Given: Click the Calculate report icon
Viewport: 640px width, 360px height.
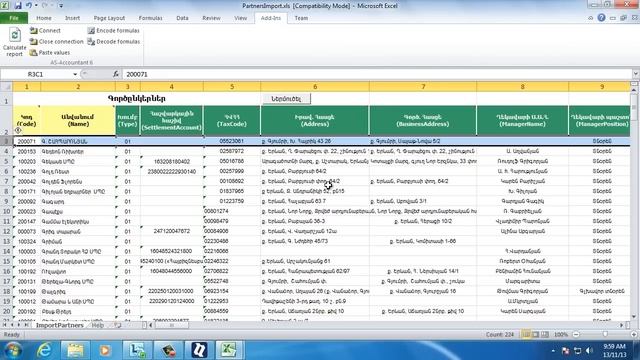Looking at the screenshot, I should click(15, 35).
